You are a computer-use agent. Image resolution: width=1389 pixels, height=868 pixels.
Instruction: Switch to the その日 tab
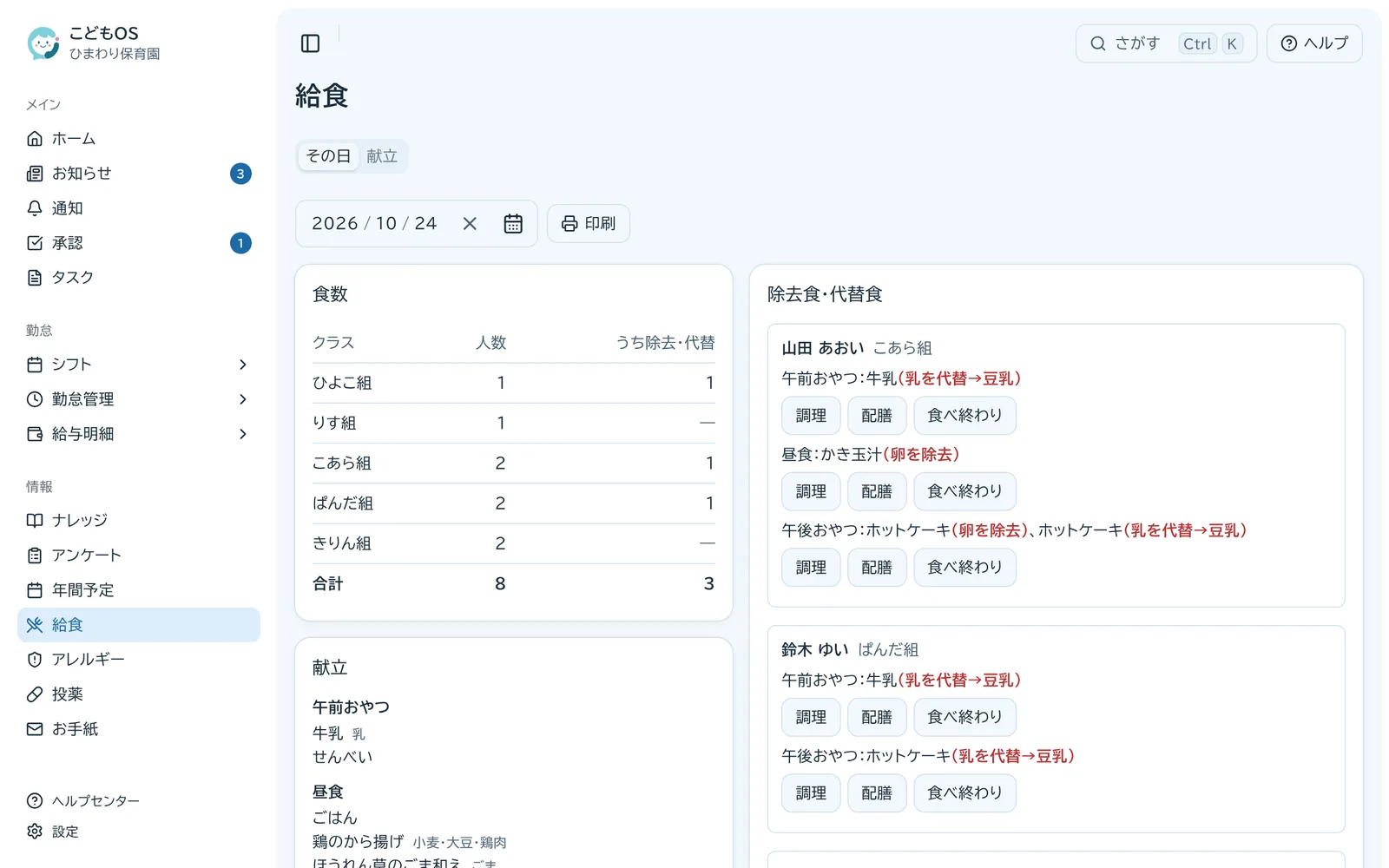[x=328, y=156]
